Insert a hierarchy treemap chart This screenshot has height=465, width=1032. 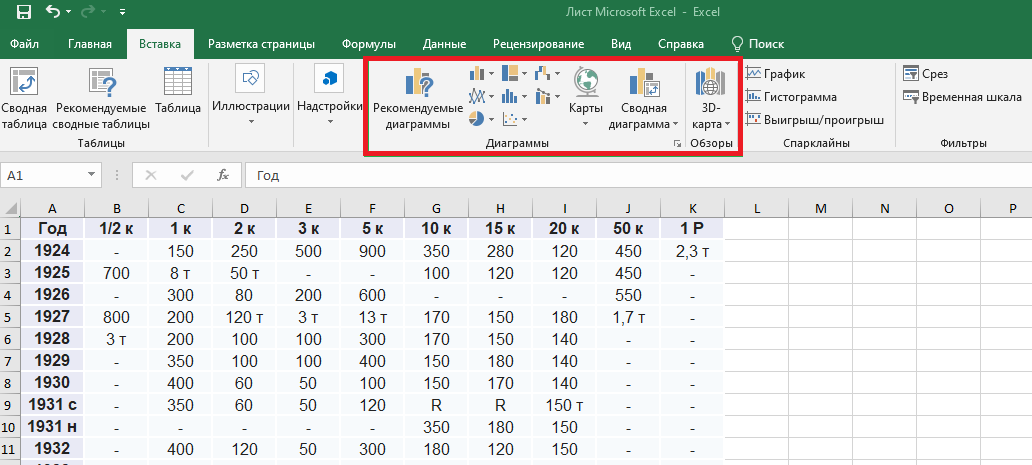(514, 74)
